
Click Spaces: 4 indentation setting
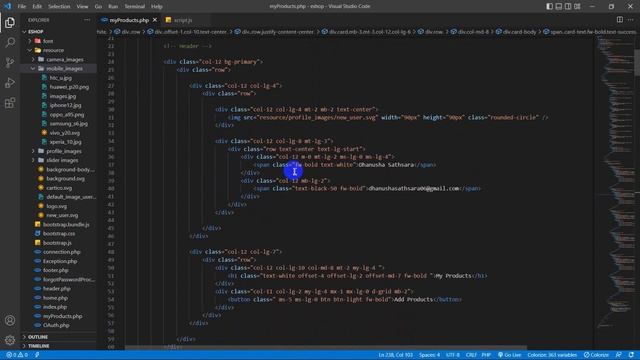pyautogui.click(x=429, y=355)
